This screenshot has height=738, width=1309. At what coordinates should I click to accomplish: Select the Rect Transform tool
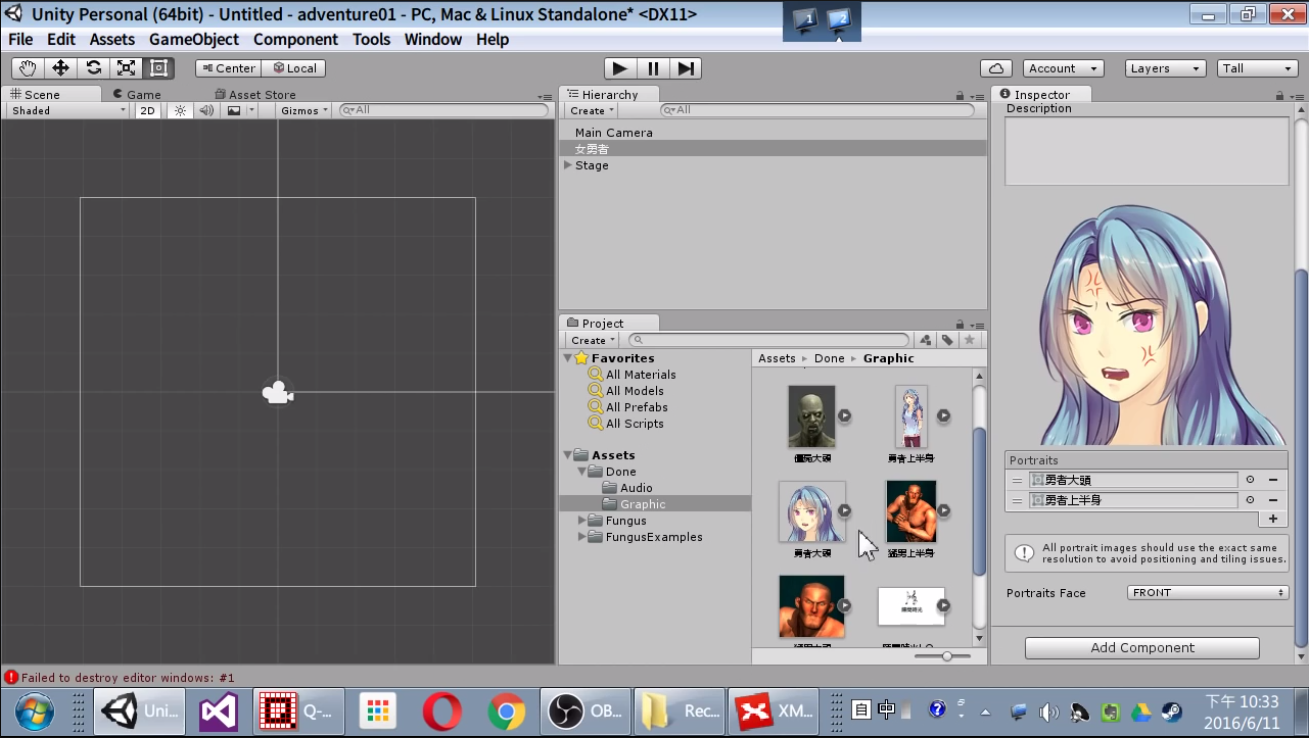tap(158, 68)
